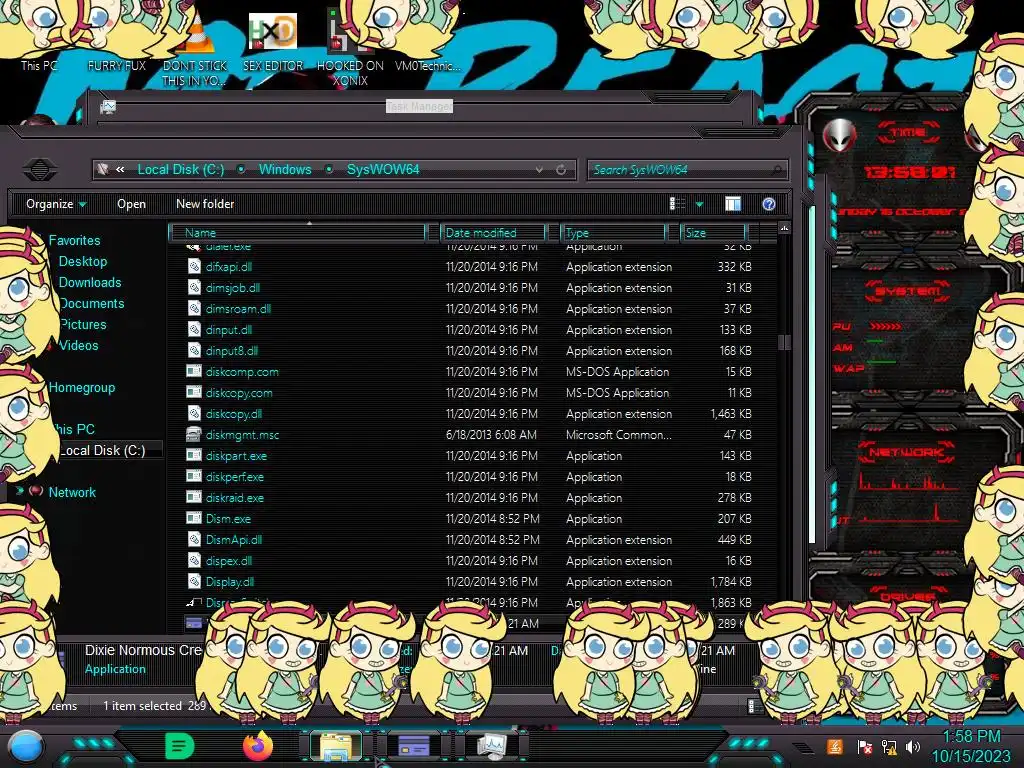The height and width of the screenshot is (768, 1024).
Task: Select the diskcomp.com file icon
Action: (194, 372)
